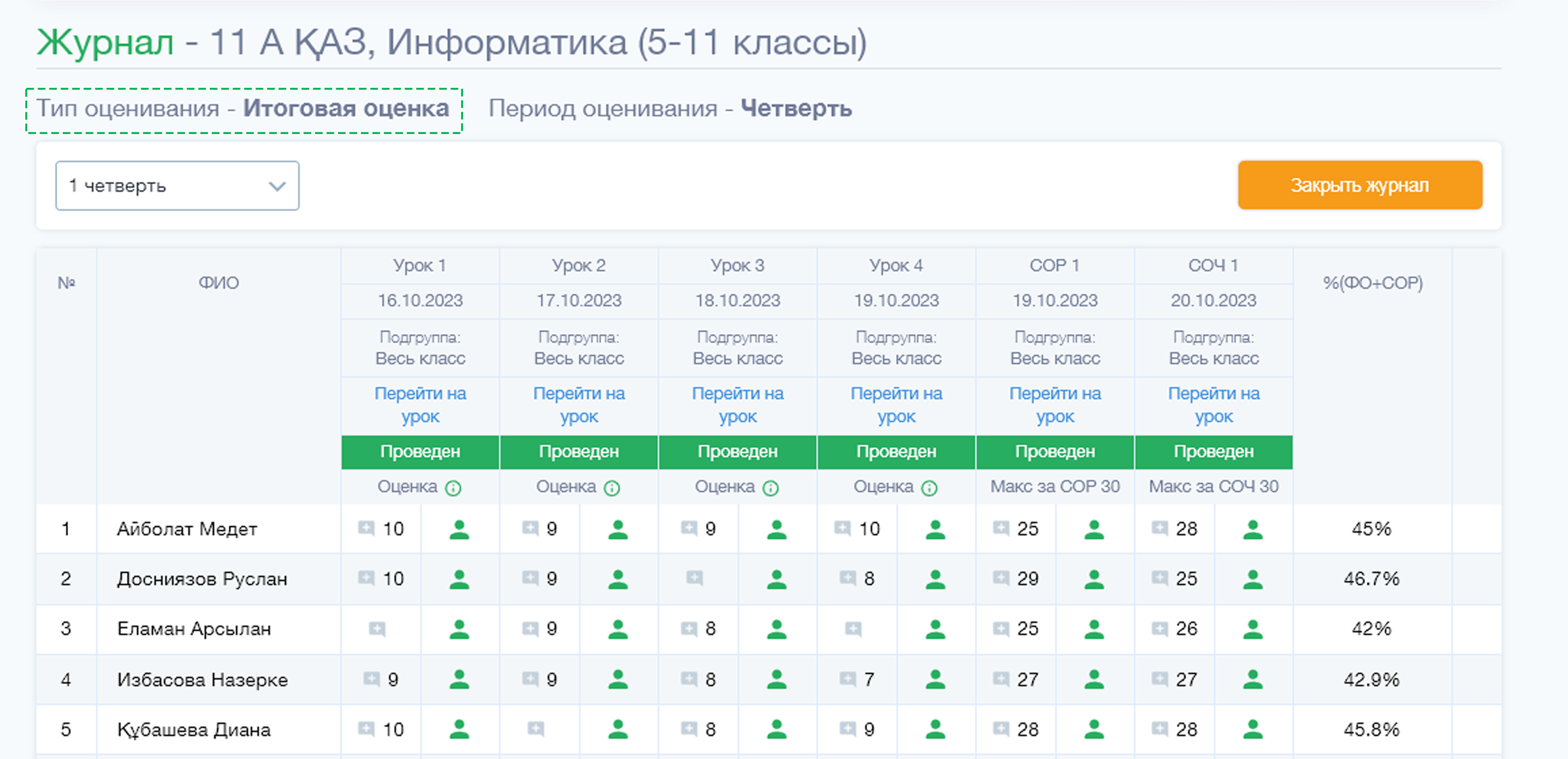This screenshot has height=759, width=1568.
Task: Open Перейти на урок link for СОЧ 1
Action: pyautogui.click(x=1214, y=405)
